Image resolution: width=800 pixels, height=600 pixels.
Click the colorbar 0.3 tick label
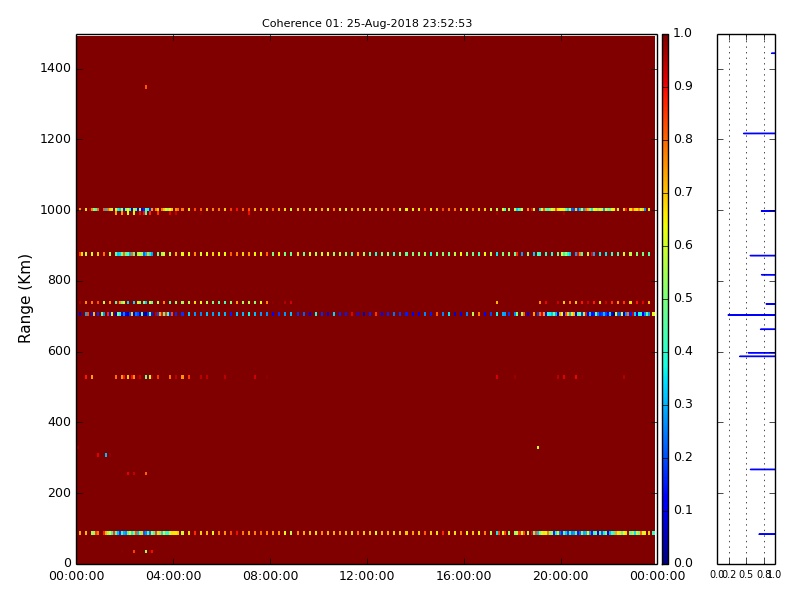pyautogui.click(x=683, y=404)
